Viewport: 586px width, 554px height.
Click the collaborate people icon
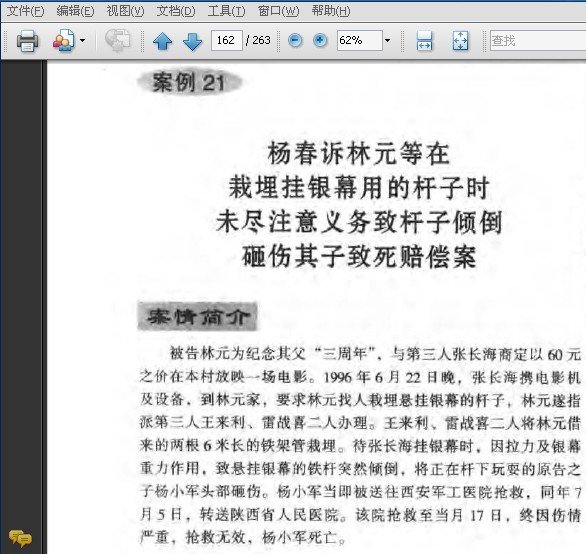(x=64, y=40)
